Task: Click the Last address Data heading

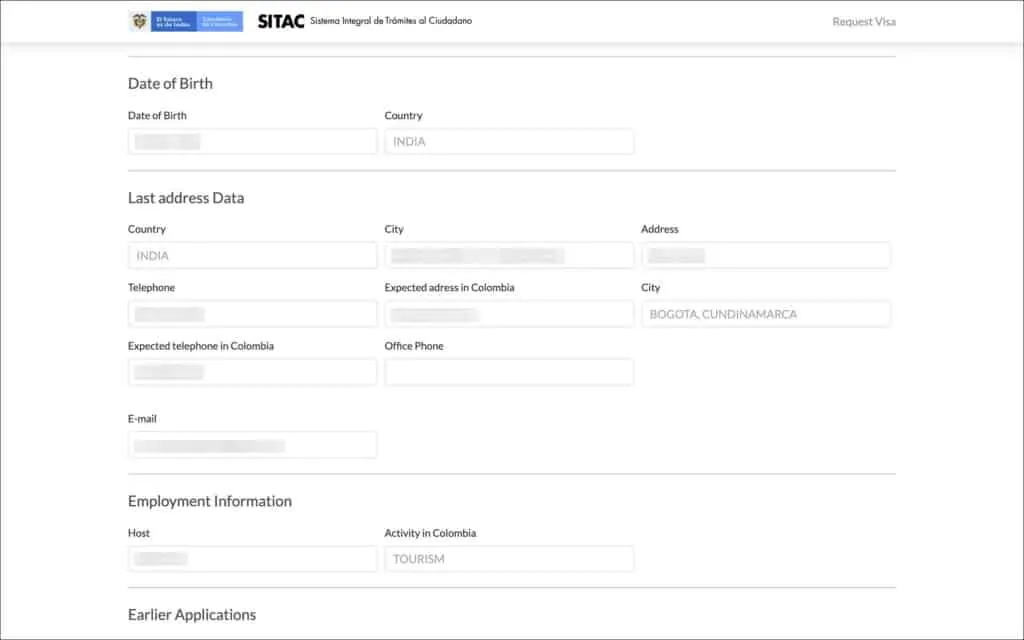Action: (186, 198)
